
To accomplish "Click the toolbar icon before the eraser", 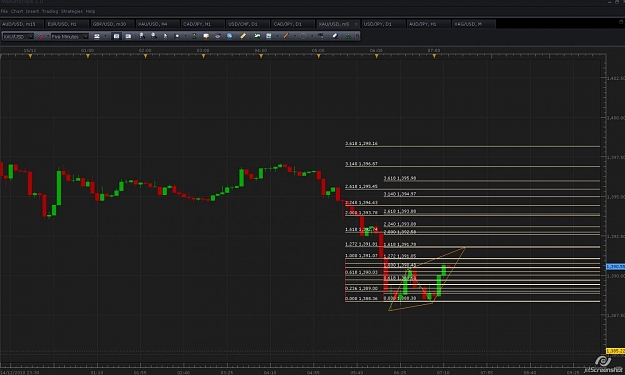I will pos(321,36).
